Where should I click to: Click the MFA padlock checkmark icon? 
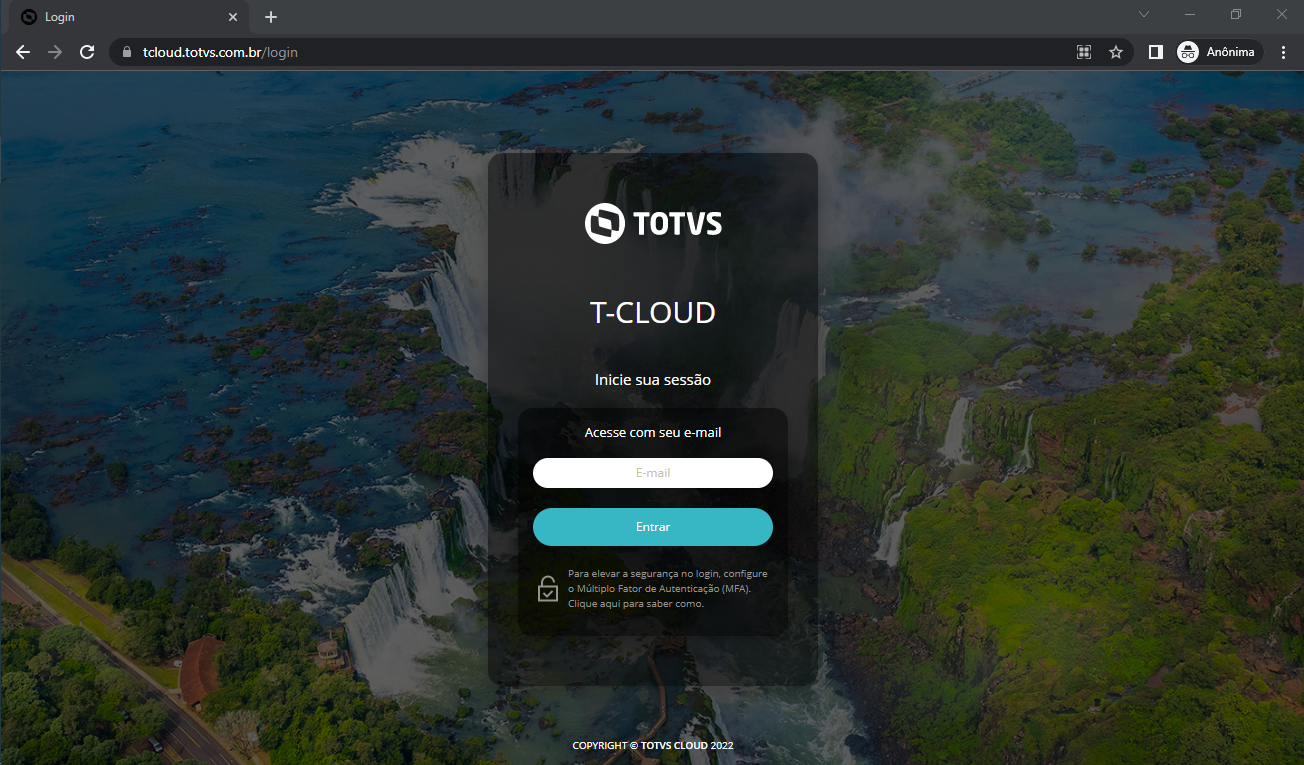click(x=547, y=588)
